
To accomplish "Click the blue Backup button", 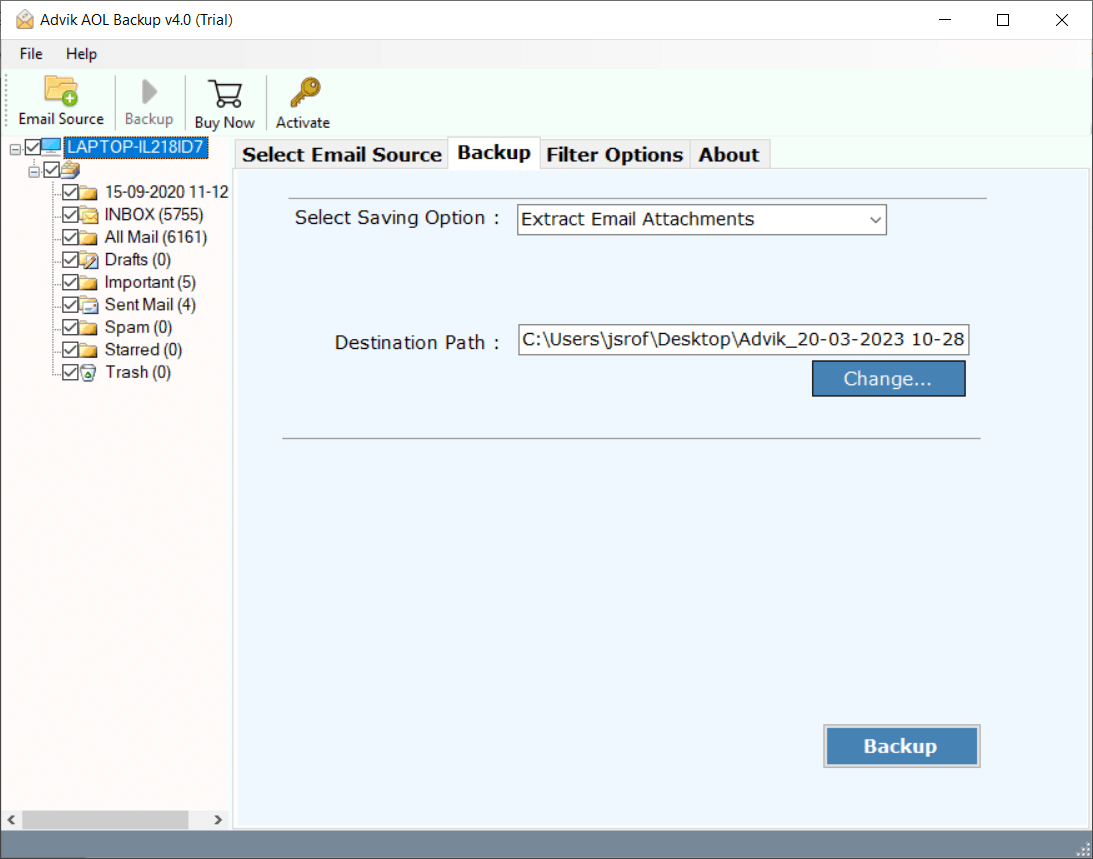I will [901, 746].
